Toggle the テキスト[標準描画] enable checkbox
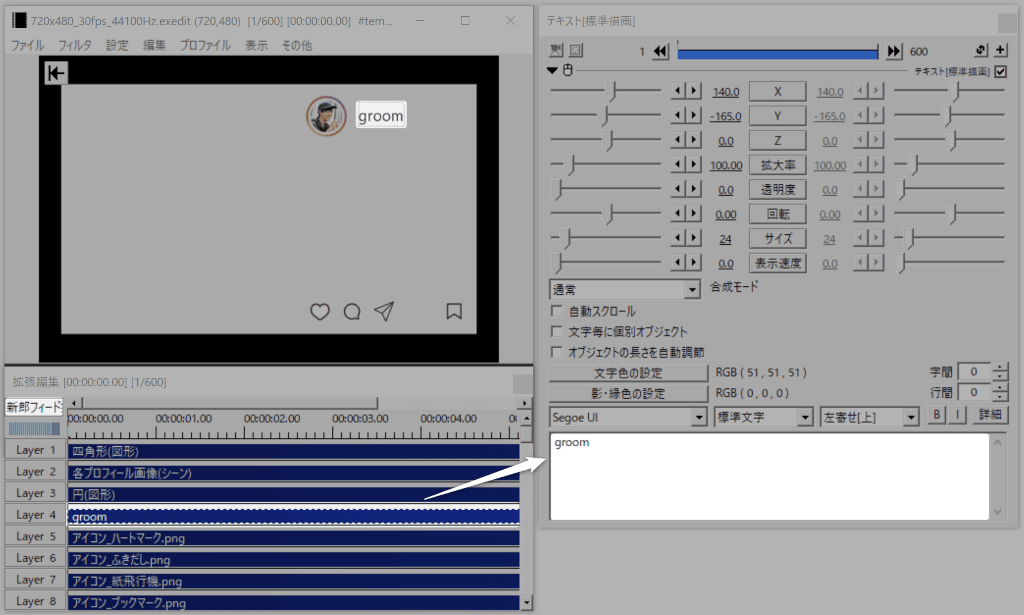 pos(1000,71)
